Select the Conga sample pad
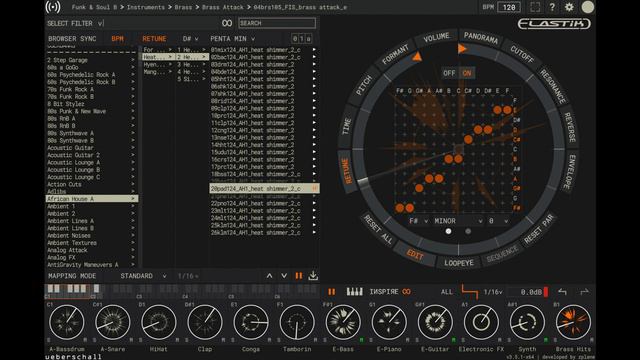This screenshot has height=360, width=640. tap(251, 322)
